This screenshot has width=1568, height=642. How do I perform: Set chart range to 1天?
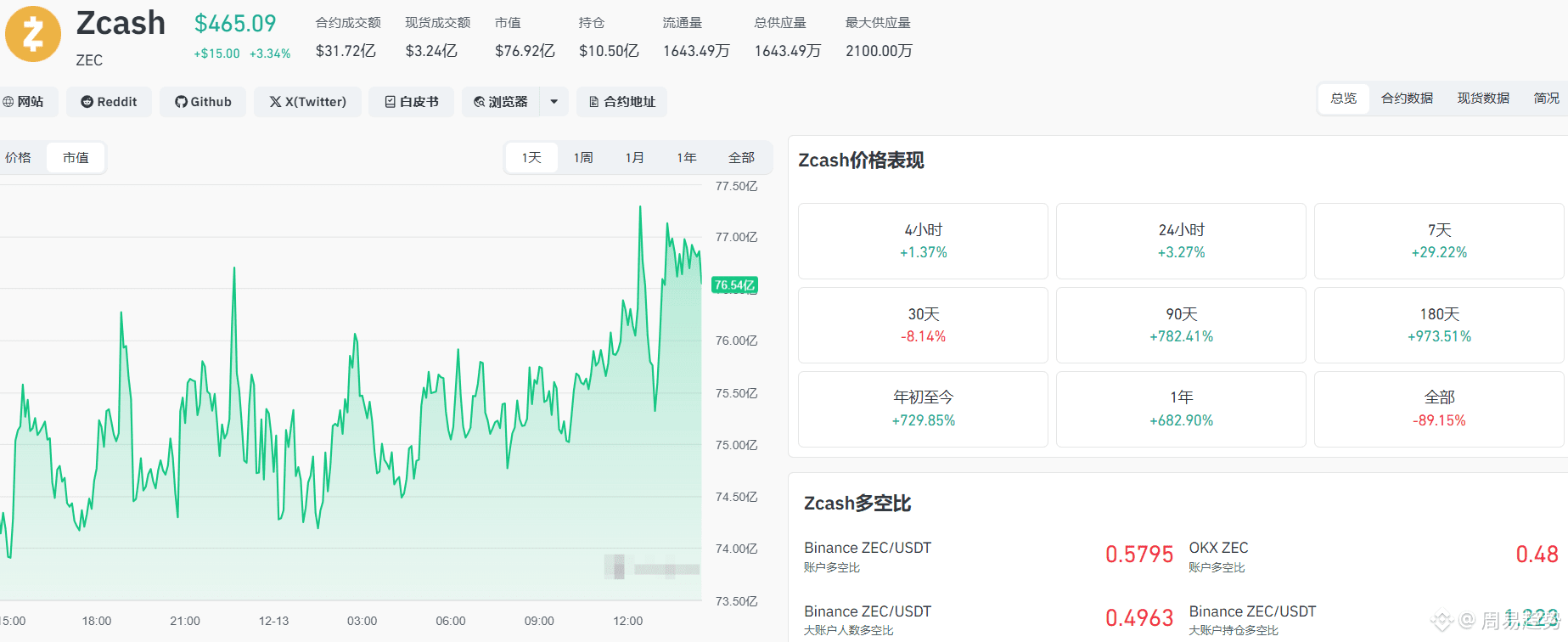[x=531, y=158]
